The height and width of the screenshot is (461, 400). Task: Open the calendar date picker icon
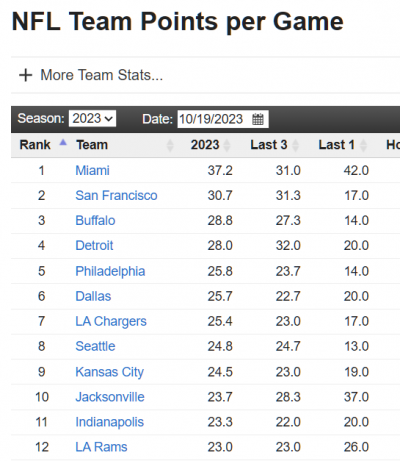coord(258,119)
